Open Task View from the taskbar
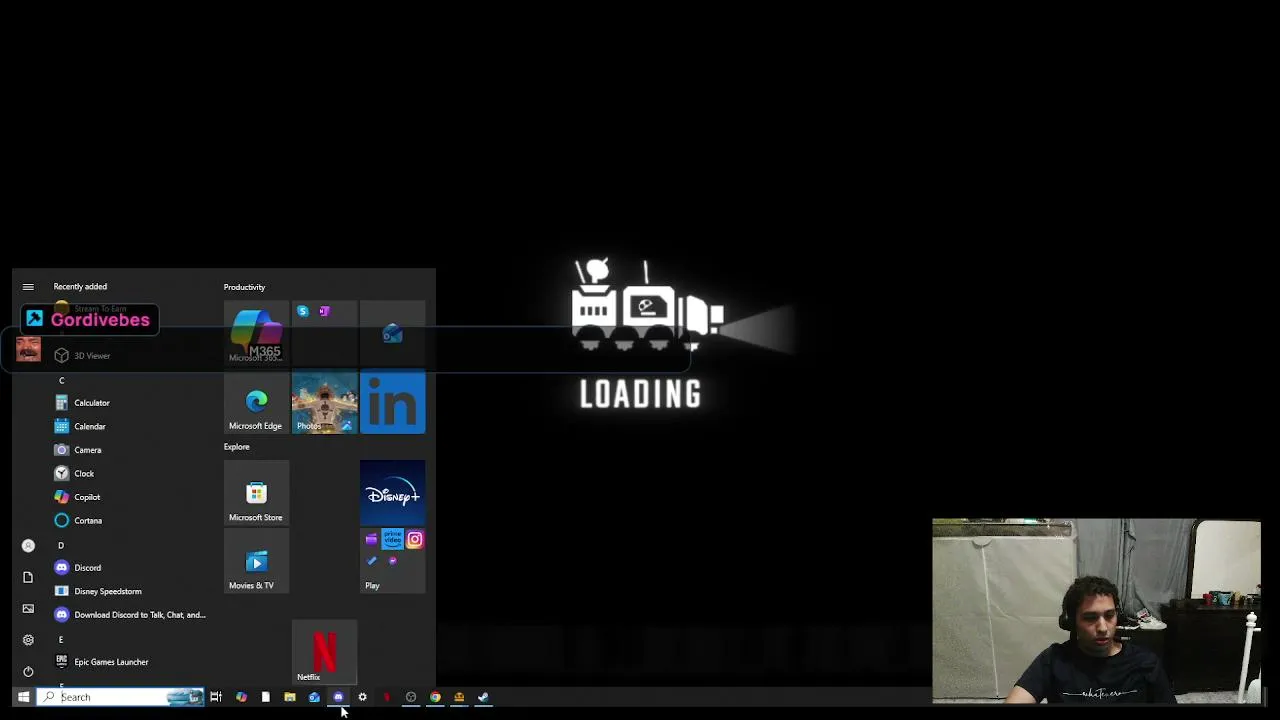 pos(216,697)
